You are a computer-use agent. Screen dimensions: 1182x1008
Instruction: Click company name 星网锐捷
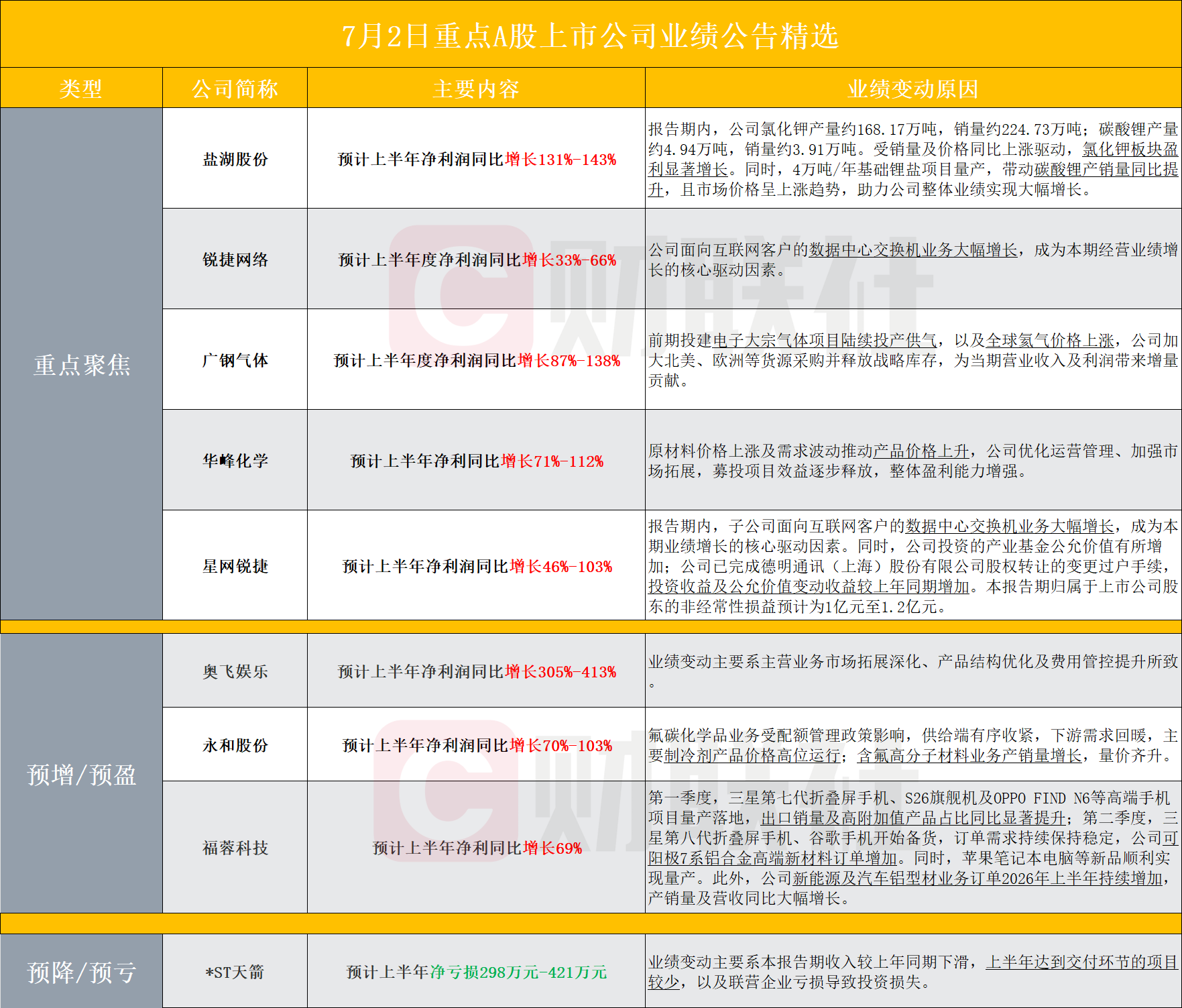coord(235,567)
